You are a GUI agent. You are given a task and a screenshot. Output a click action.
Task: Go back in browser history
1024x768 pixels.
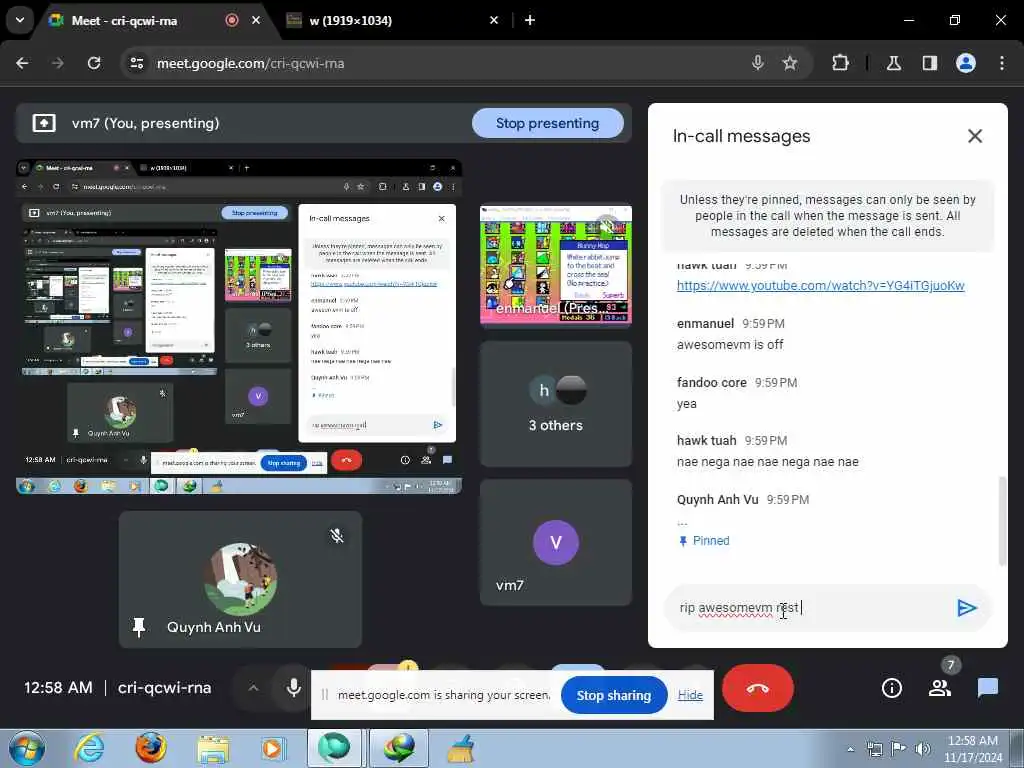[22, 63]
